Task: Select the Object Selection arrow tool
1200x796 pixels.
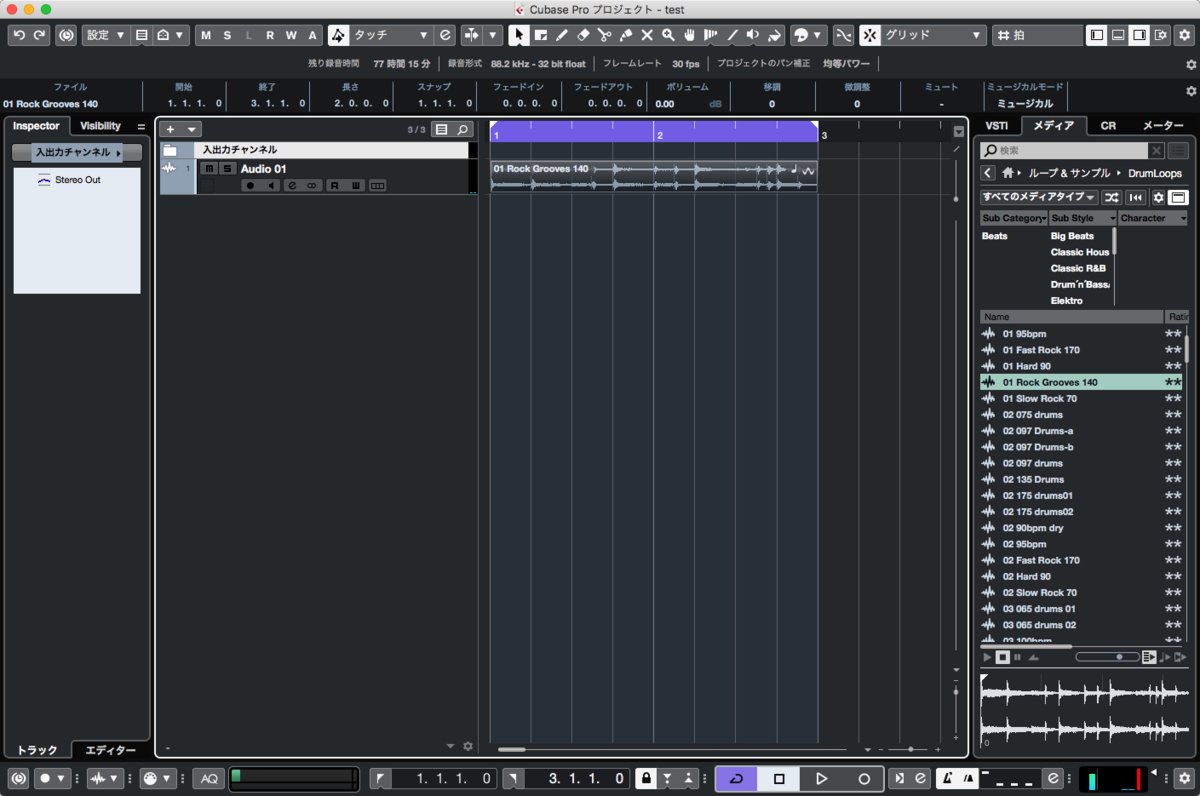Action: pos(518,35)
